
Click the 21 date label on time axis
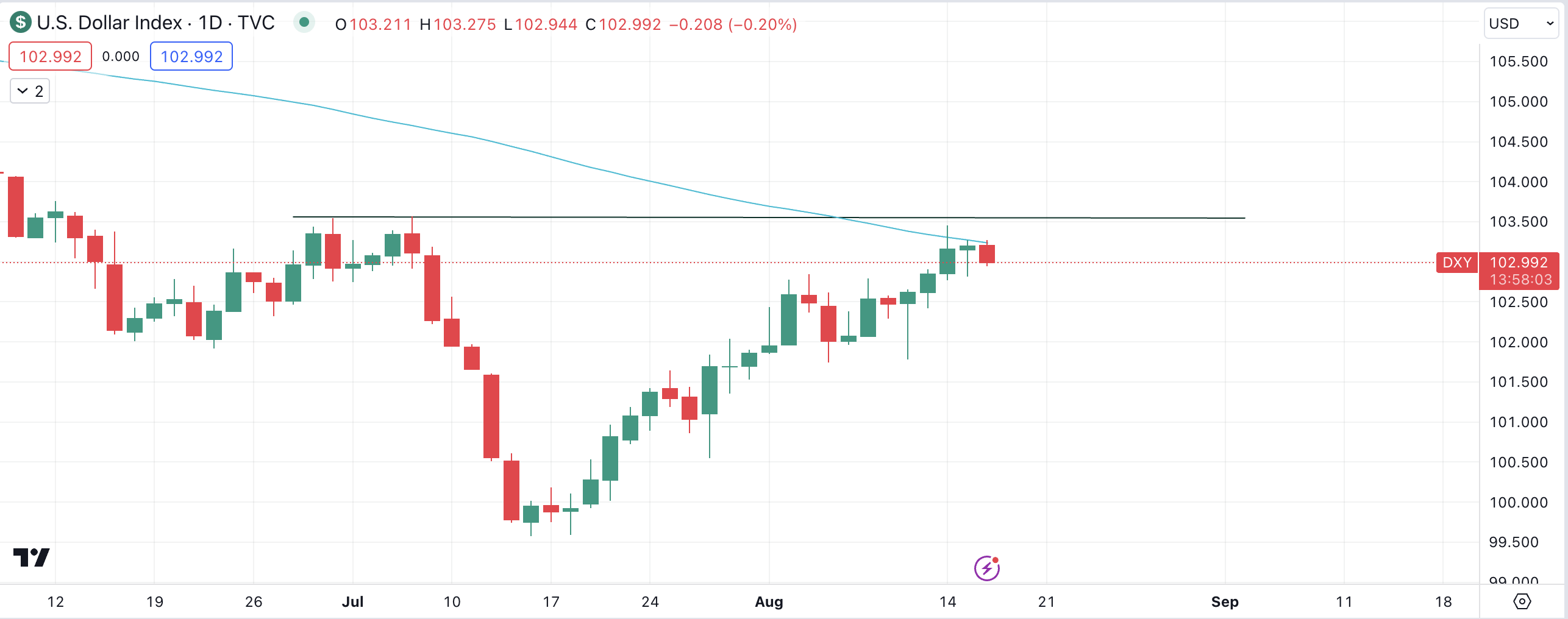(x=1046, y=602)
